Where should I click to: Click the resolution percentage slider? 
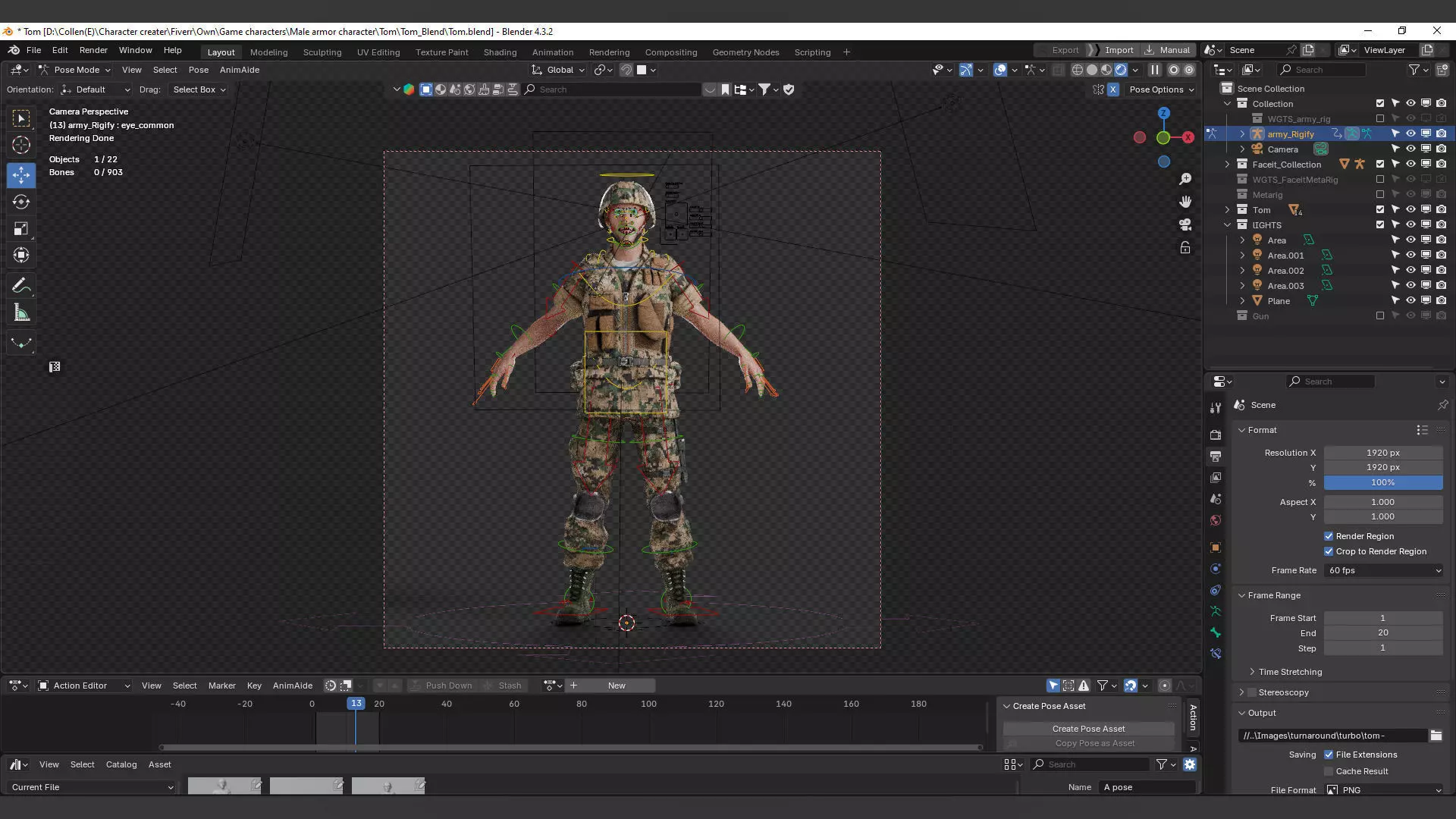pyautogui.click(x=1382, y=482)
